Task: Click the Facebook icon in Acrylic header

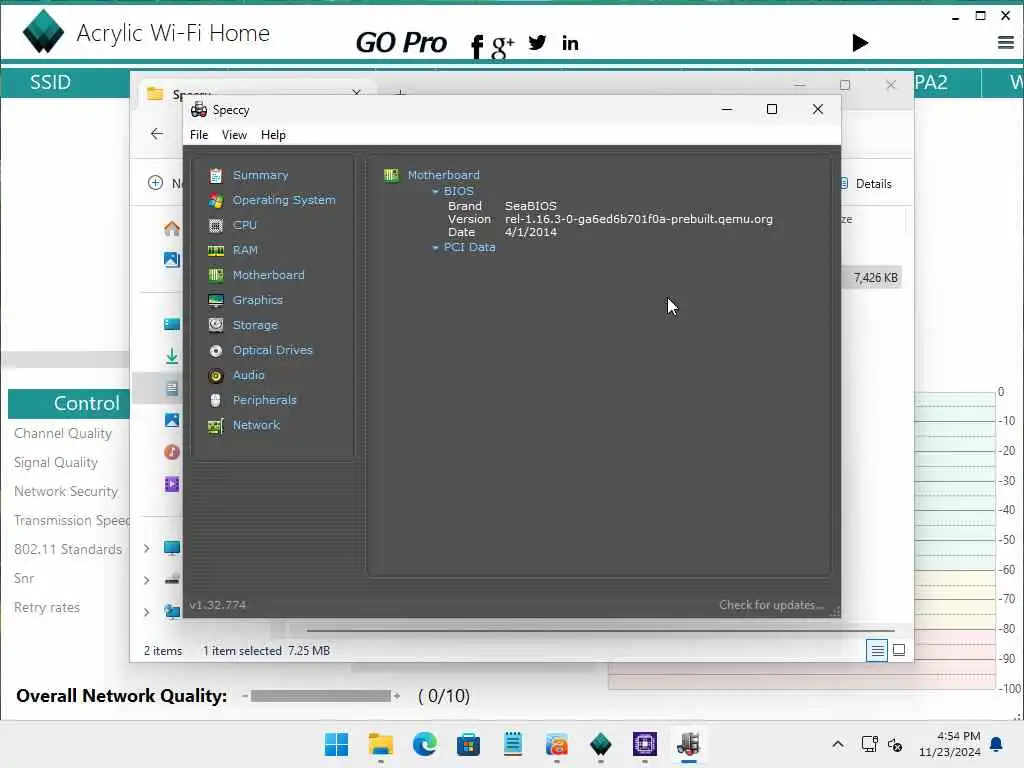Action: pos(477,46)
